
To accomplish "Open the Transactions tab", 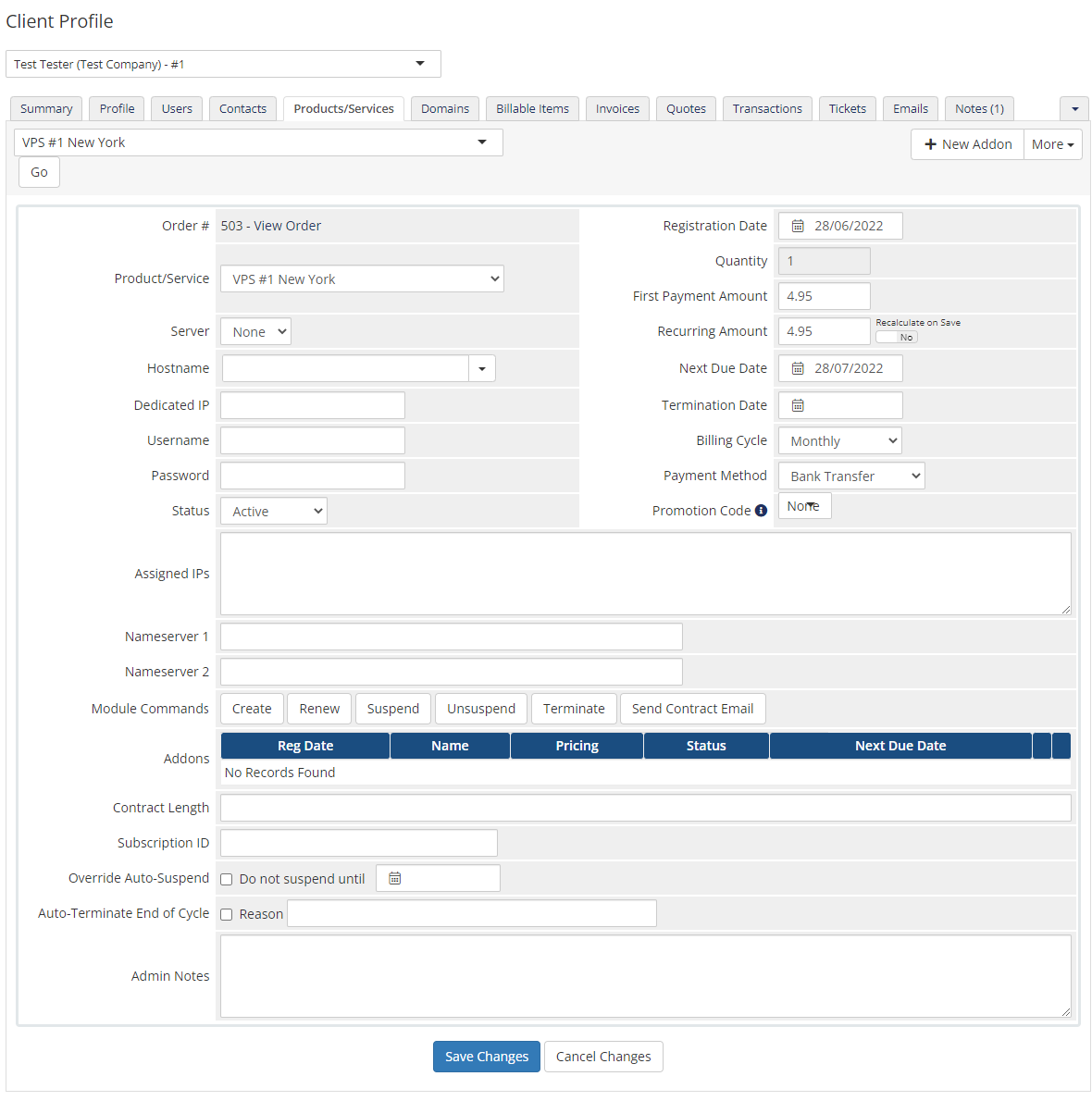I will [767, 109].
